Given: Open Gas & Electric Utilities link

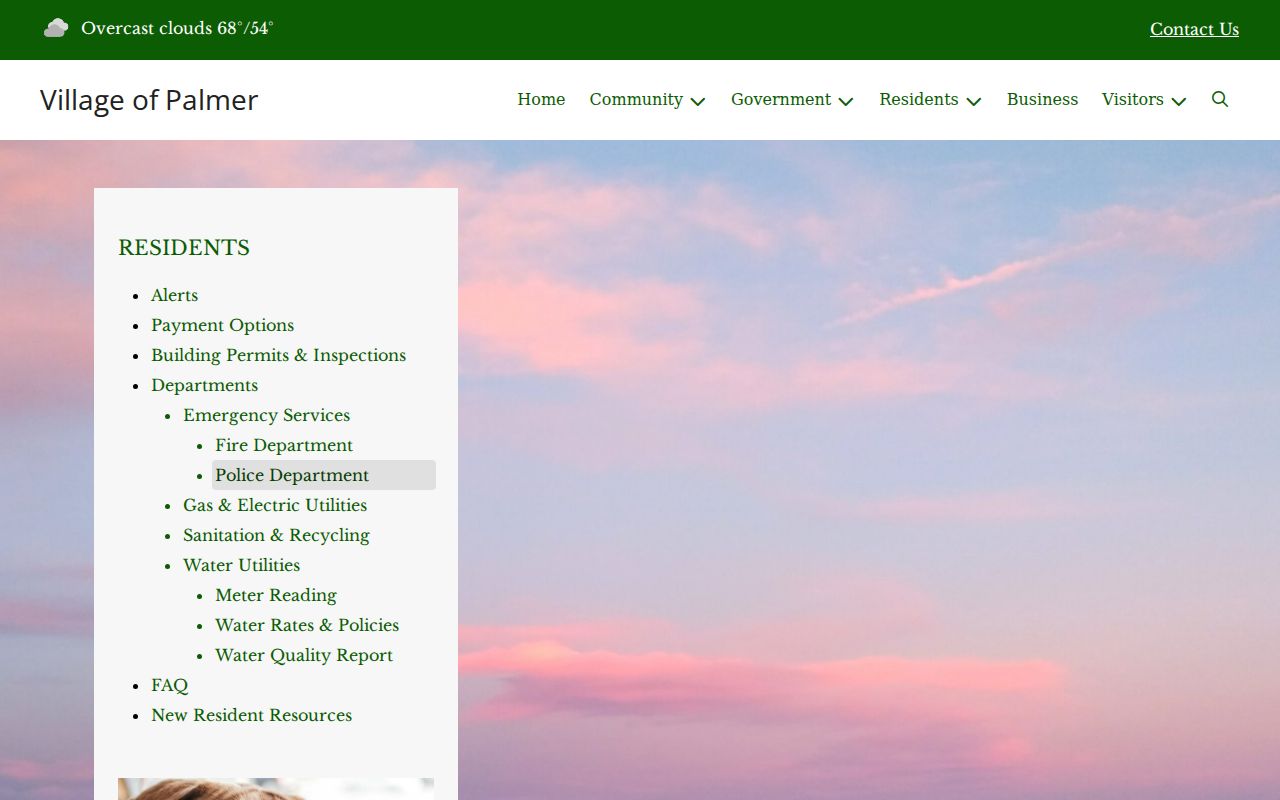Looking at the screenshot, I should point(275,505).
